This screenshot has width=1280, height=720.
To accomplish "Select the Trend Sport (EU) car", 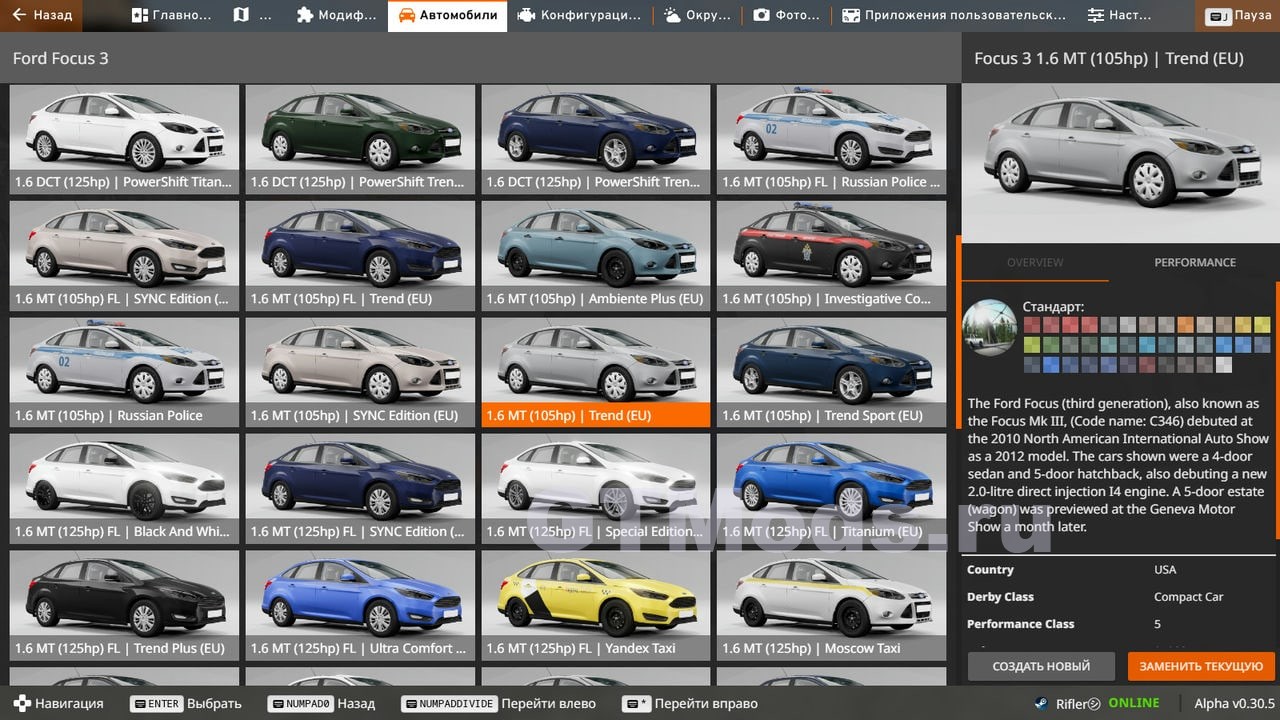I will point(832,372).
